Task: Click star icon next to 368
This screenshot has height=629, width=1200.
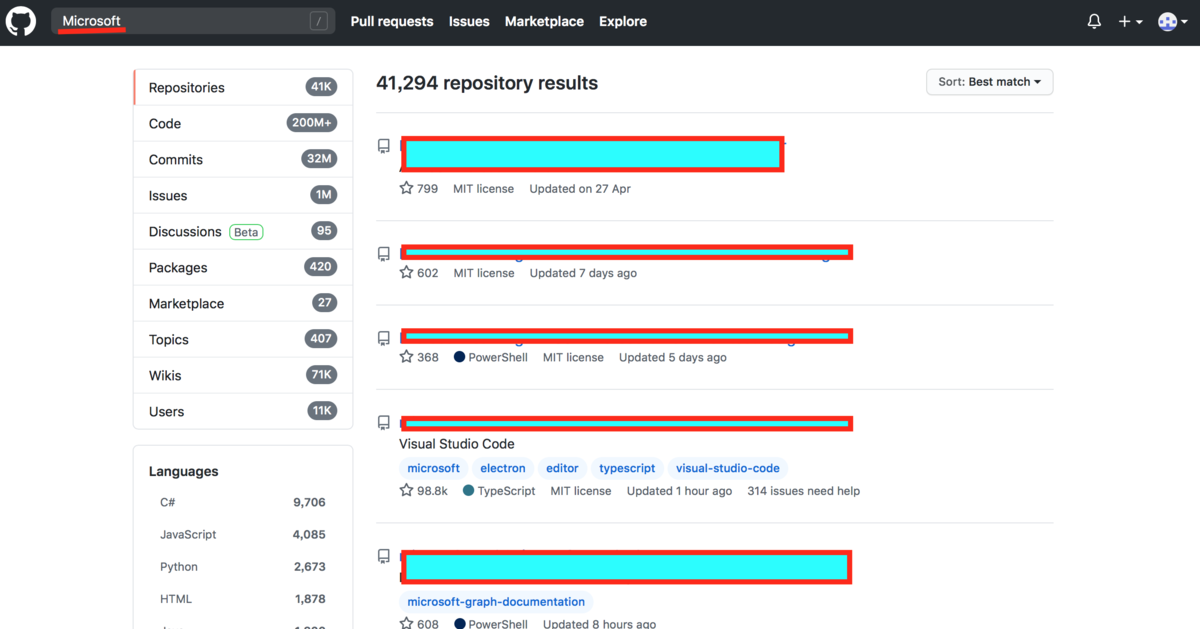Action: click(x=406, y=357)
